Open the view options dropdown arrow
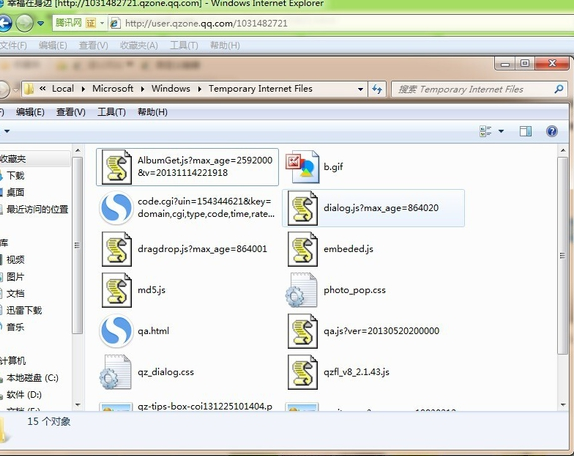Viewport: 574px width, 456px height. tap(501, 131)
